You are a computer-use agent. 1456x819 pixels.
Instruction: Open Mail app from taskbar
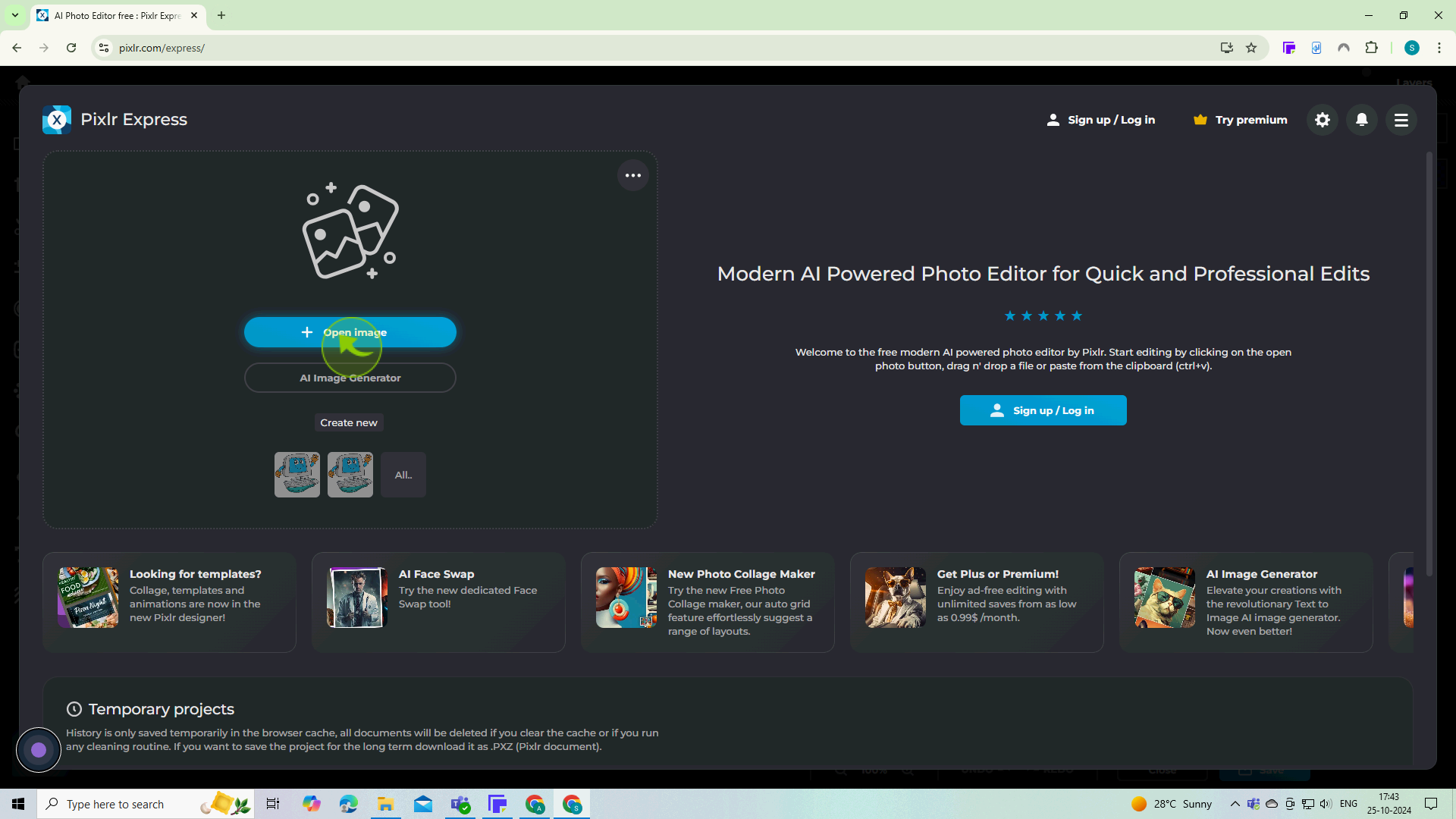(422, 804)
